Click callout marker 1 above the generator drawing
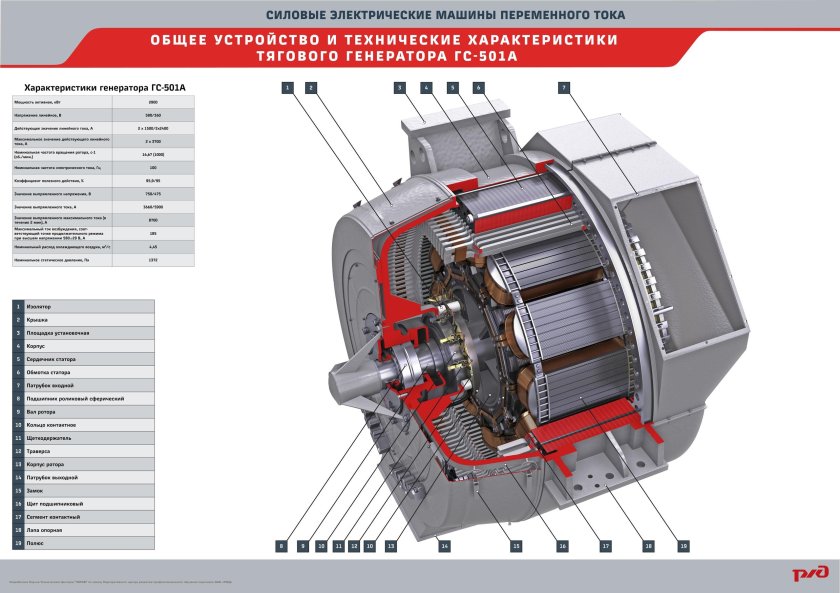840x593 pixels. [x=287, y=88]
